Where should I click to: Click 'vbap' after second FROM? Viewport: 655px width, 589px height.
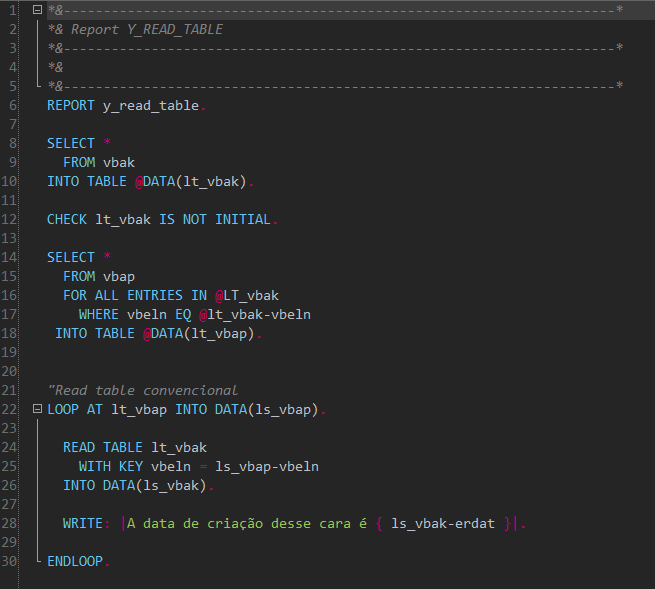click(119, 277)
